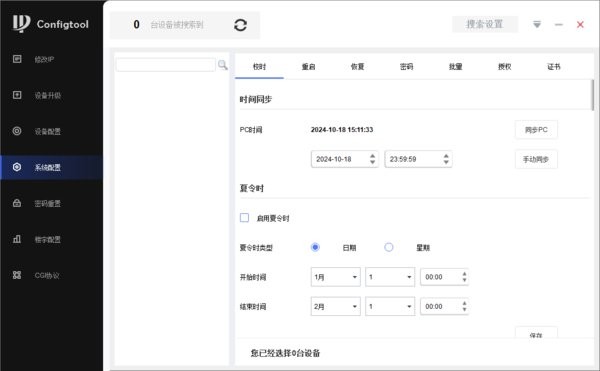Focus the device filter search field
Screen dimensions: 600x371
(166, 65)
